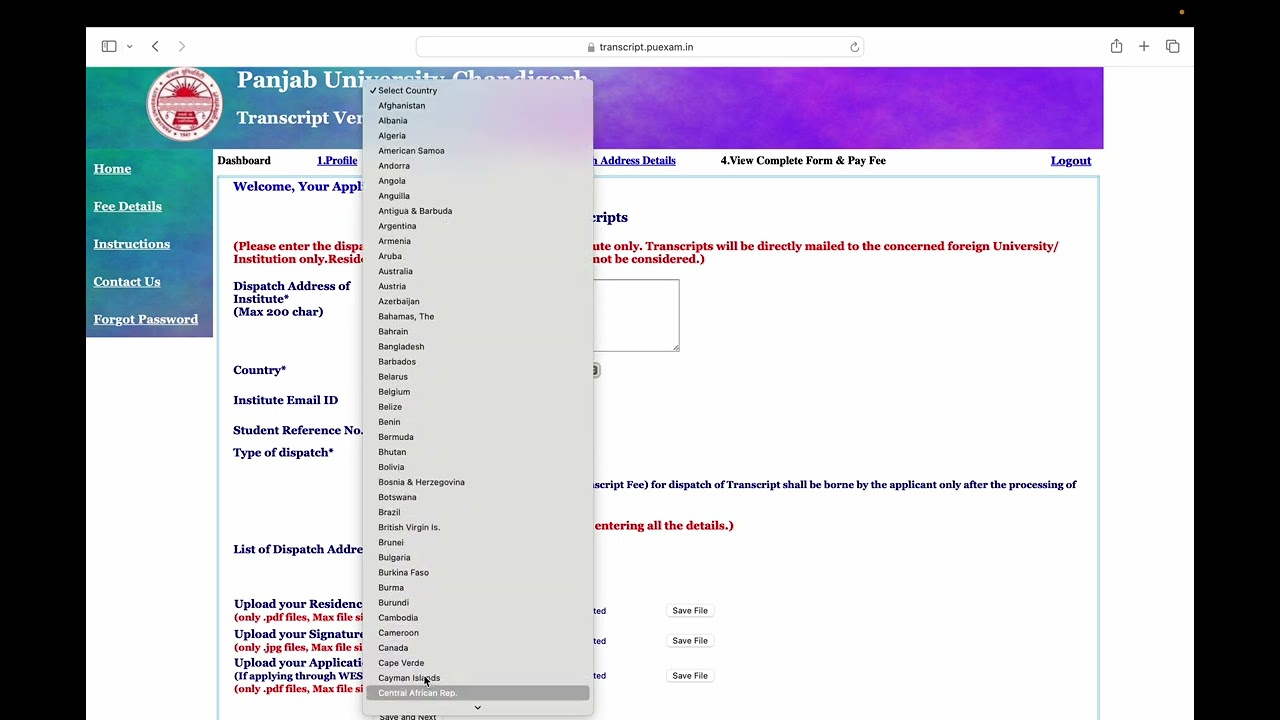1280x720 pixels.
Task: Open the Address Details step link
Action: (634, 161)
